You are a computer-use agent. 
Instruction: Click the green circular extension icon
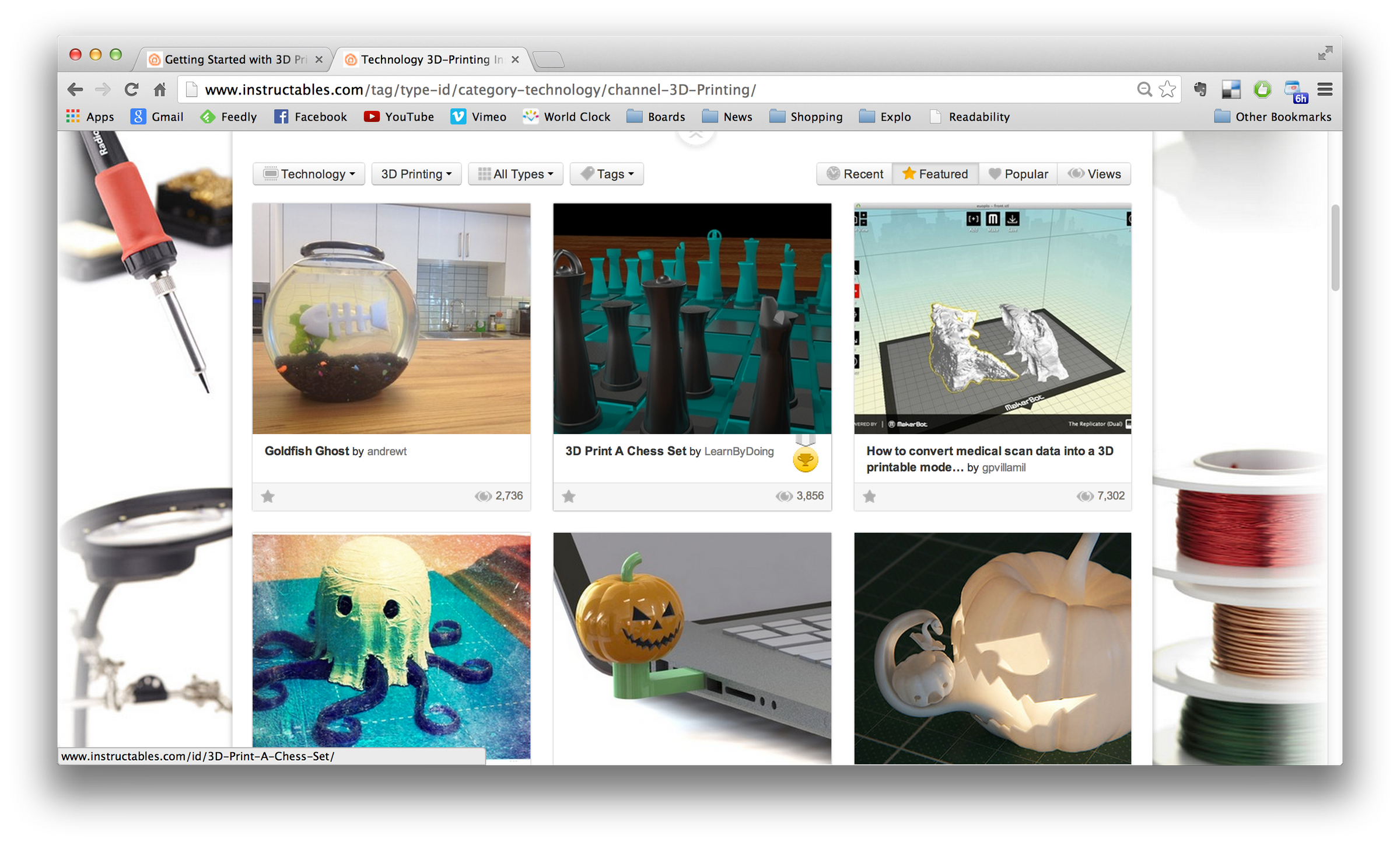point(1262,89)
